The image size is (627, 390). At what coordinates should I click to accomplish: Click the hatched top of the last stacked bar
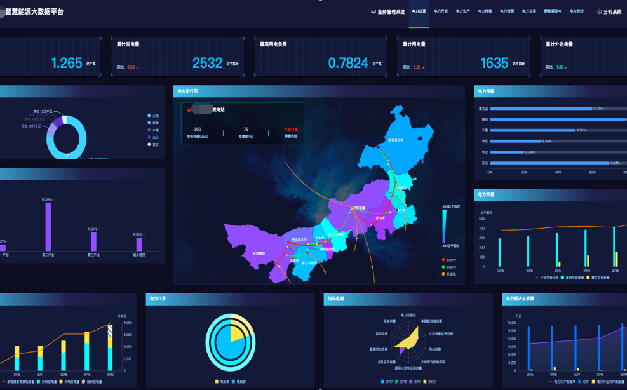pyautogui.click(x=110, y=331)
